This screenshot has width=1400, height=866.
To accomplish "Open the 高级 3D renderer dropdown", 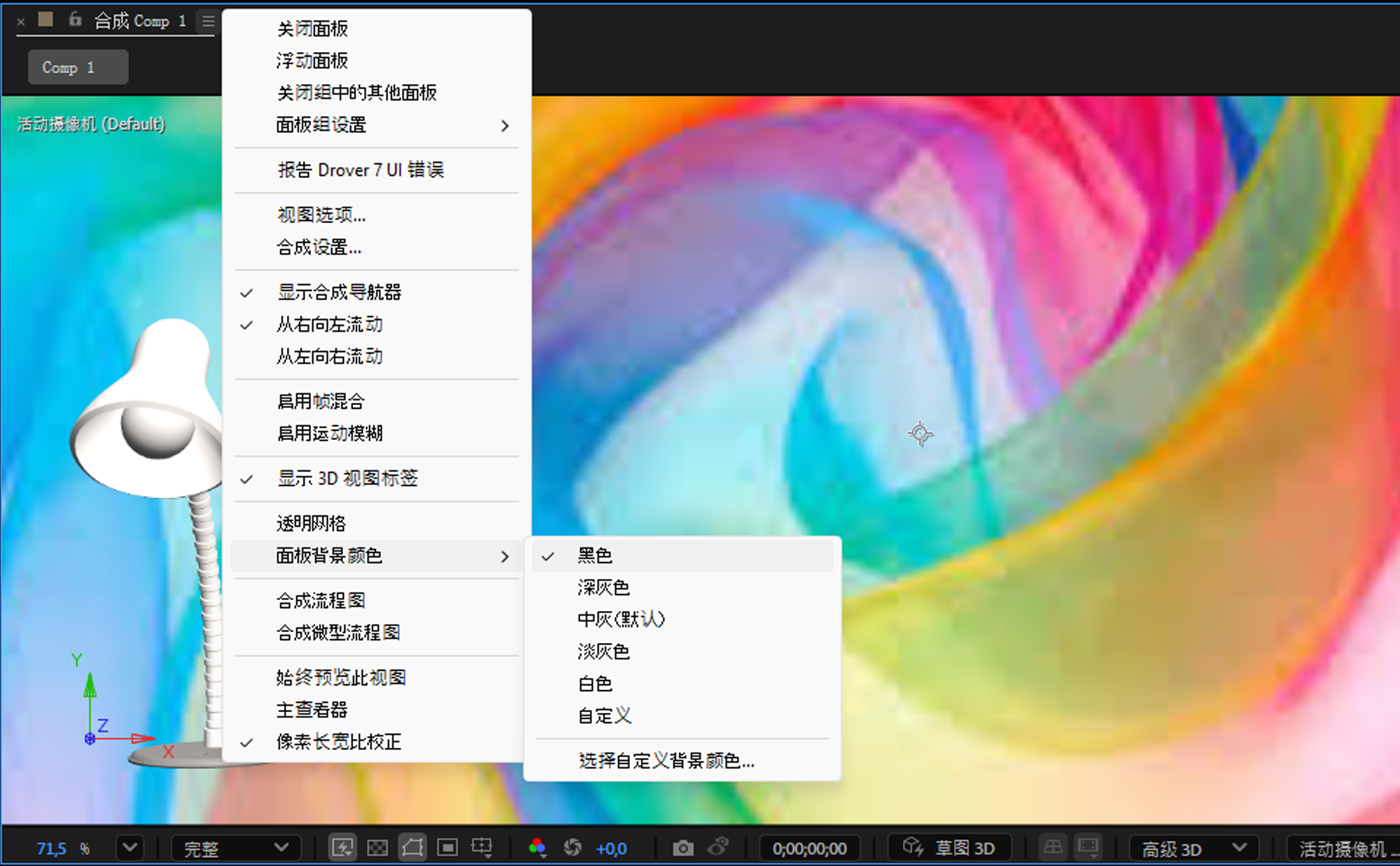I will click(x=1190, y=847).
